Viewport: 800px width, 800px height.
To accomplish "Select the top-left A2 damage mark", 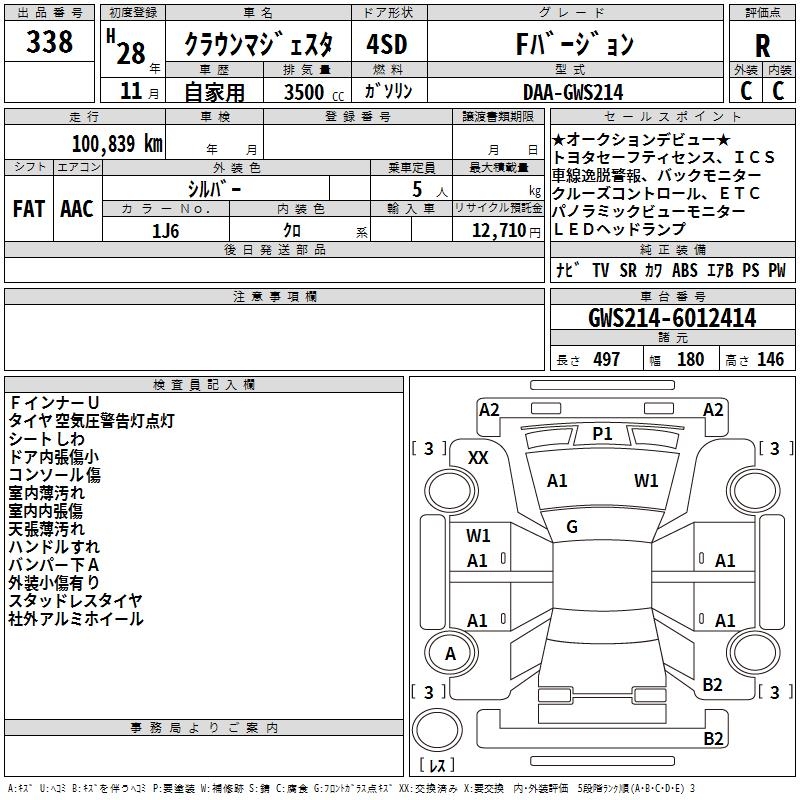I will click(489, 409).
